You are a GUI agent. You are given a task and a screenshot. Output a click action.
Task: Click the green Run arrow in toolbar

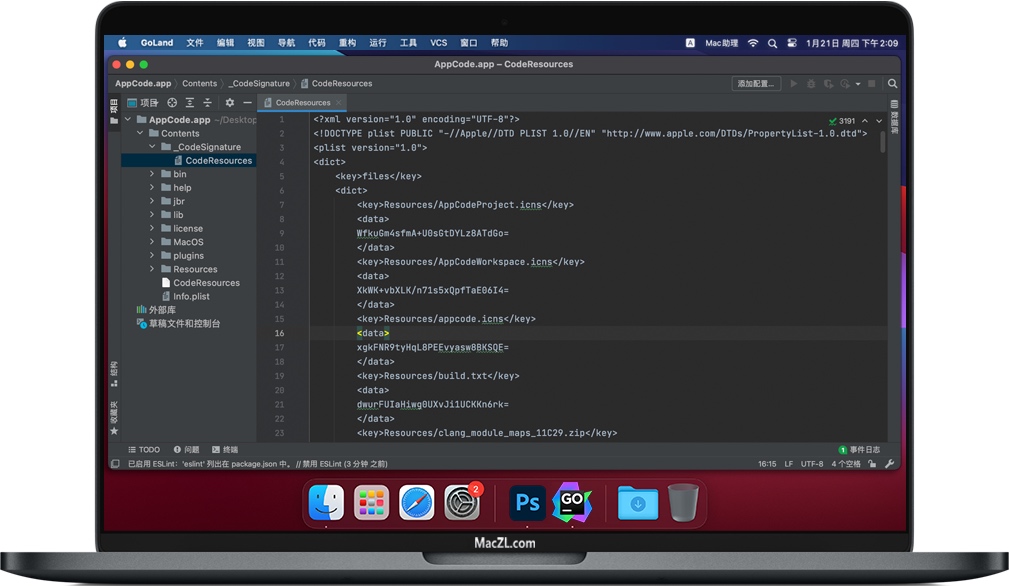click(x=794, y=84)
